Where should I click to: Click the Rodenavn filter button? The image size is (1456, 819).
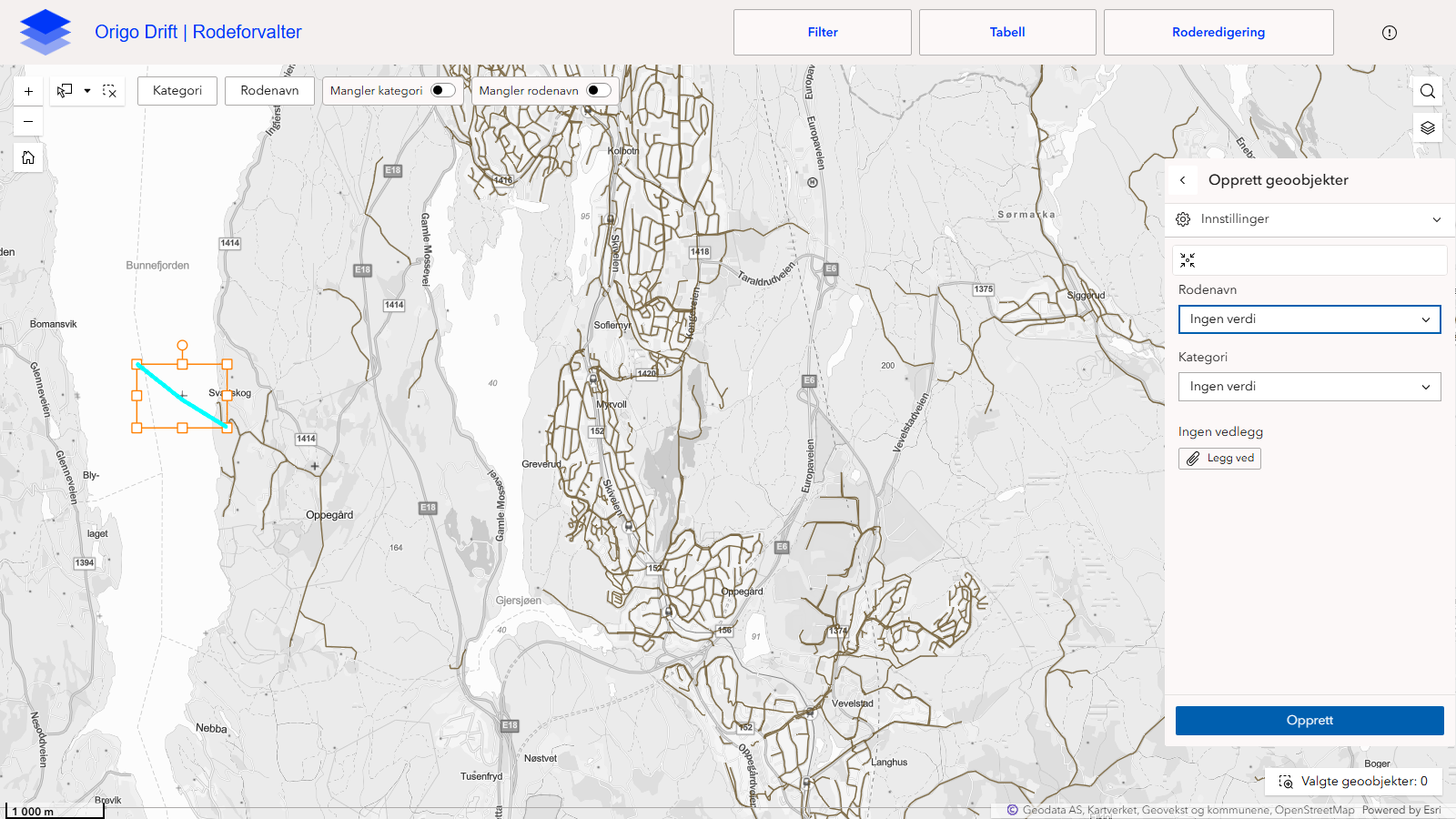269,91
